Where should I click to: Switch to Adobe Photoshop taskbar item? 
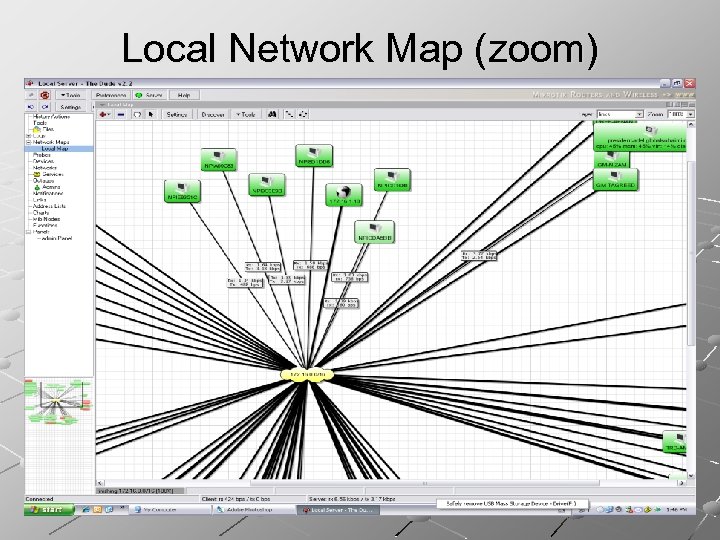[x=255, y=510]
